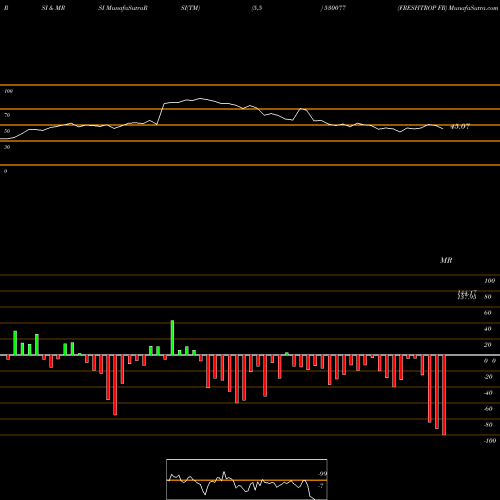The image size is (500, 500).
Task: Click the "SI & MR" header text
Action: pos(53,8)
